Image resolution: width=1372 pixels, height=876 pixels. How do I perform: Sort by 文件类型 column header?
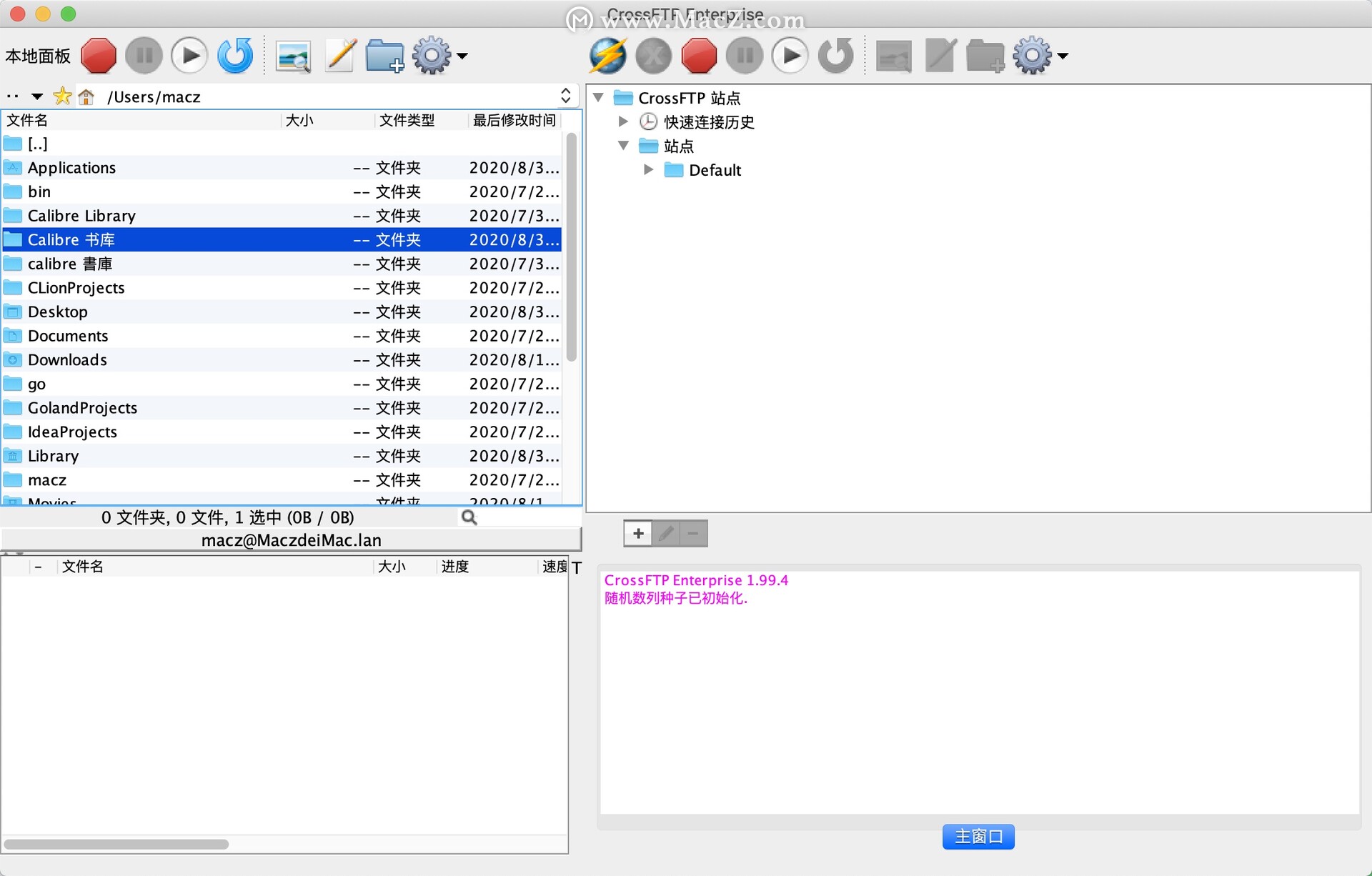(x=421, y=120)
